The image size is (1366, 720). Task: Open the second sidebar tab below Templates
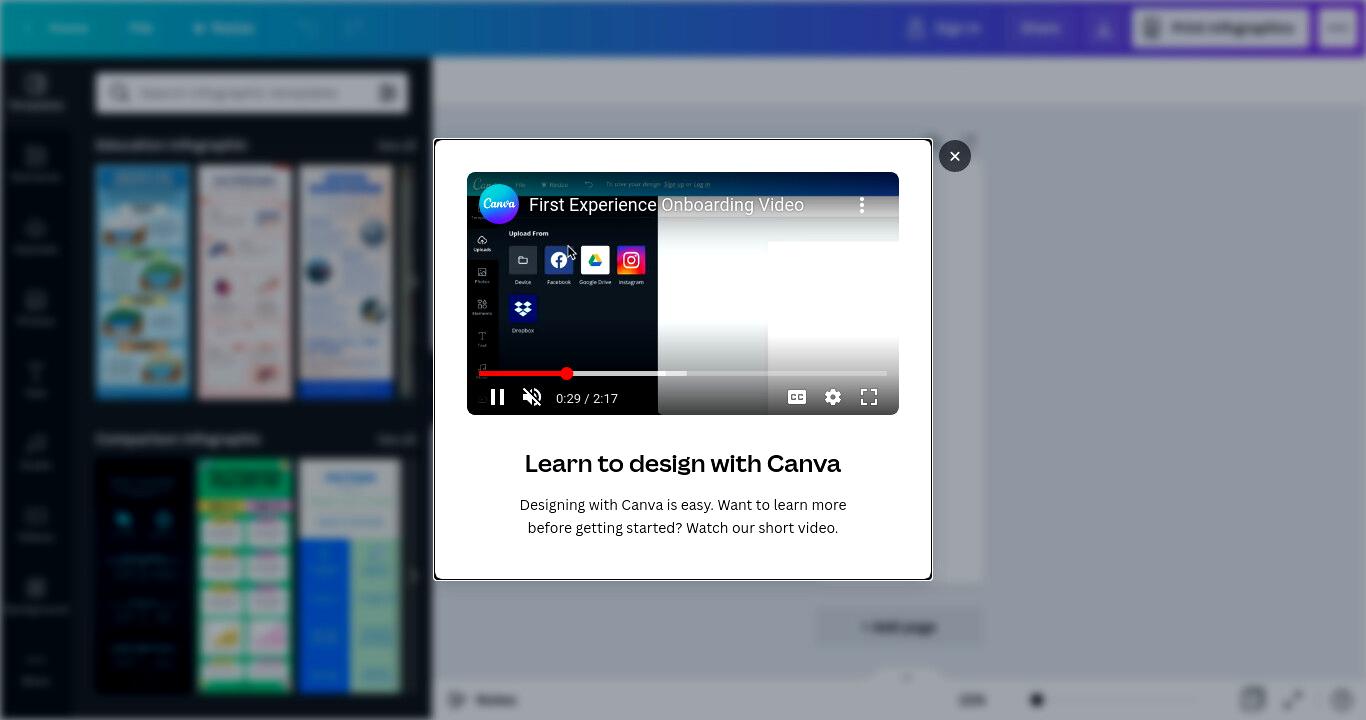point(36,164)
